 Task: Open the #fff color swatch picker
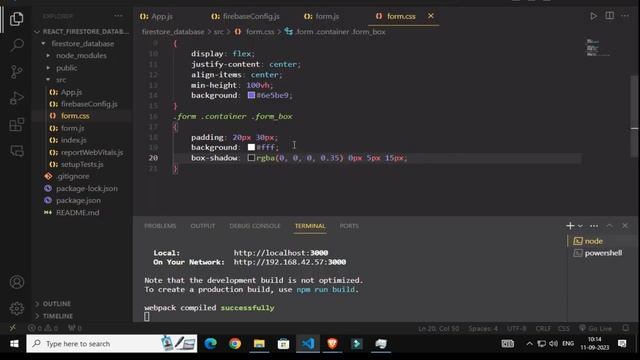[x=251, y=147]
